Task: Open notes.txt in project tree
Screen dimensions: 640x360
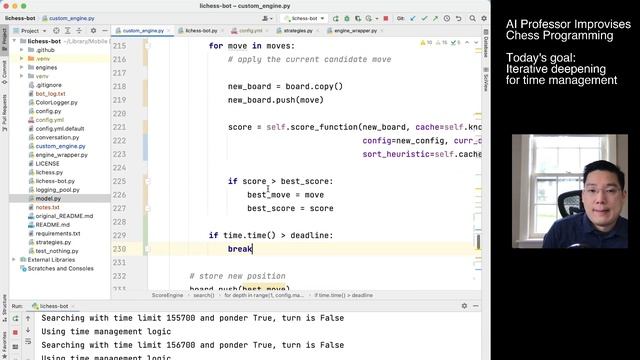Action: tap(47, 207)
